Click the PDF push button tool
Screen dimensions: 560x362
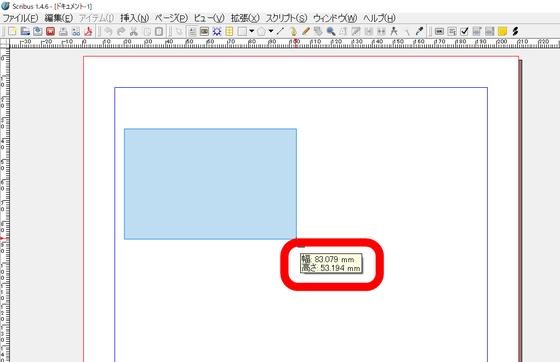[x=439, y=31]
